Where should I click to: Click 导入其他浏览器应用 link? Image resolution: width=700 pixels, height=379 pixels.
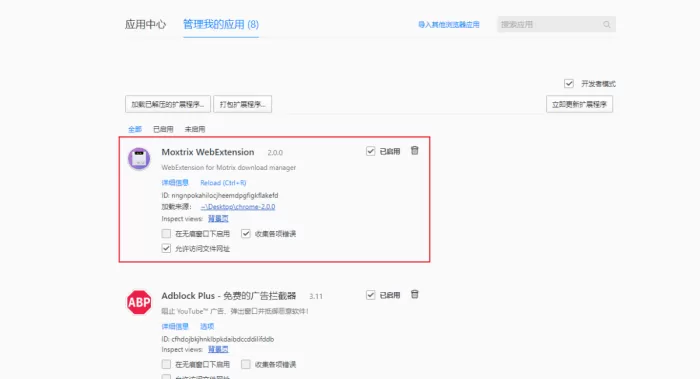click(x=449, y=25)
